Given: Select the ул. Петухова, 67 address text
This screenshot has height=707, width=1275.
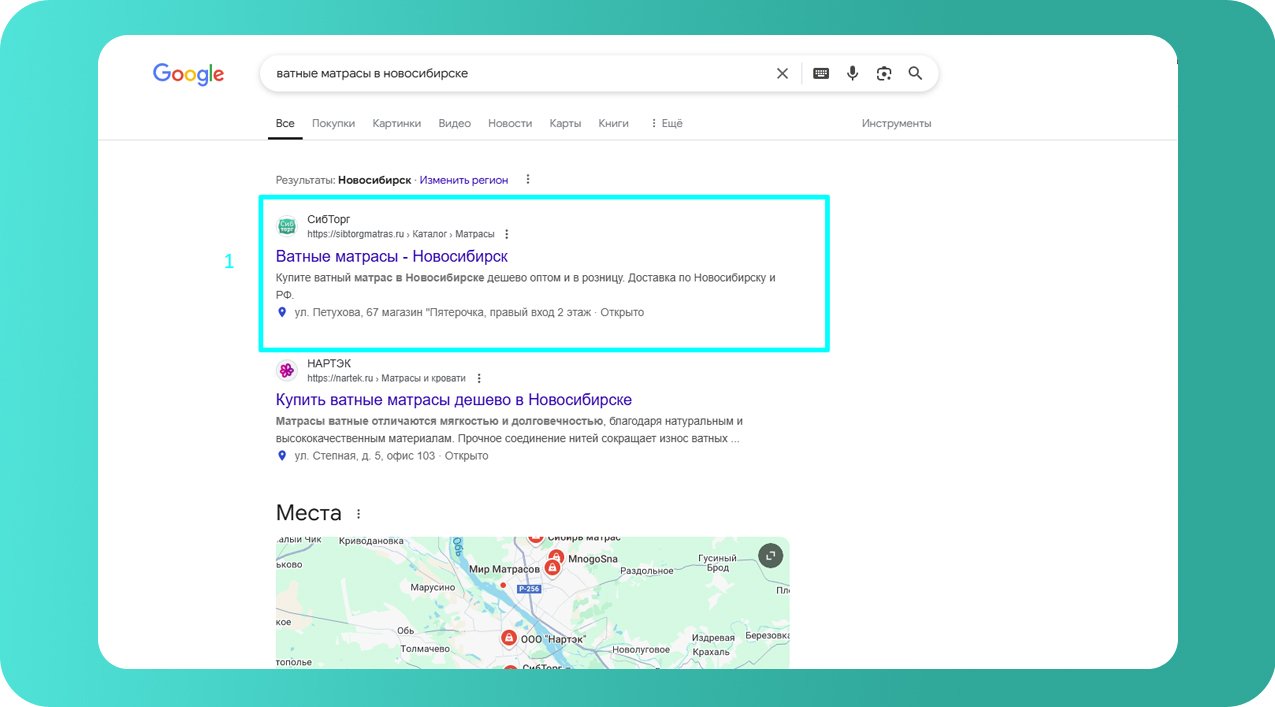Looking at the screenshot, I should point(442,312).
